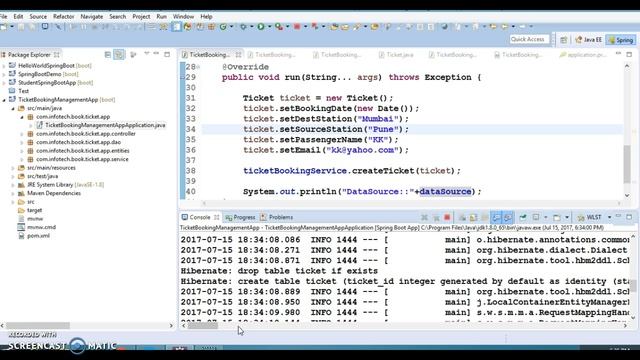Click line 38 createTicket call in editor
640x360 pixels.
coord(351,171)
